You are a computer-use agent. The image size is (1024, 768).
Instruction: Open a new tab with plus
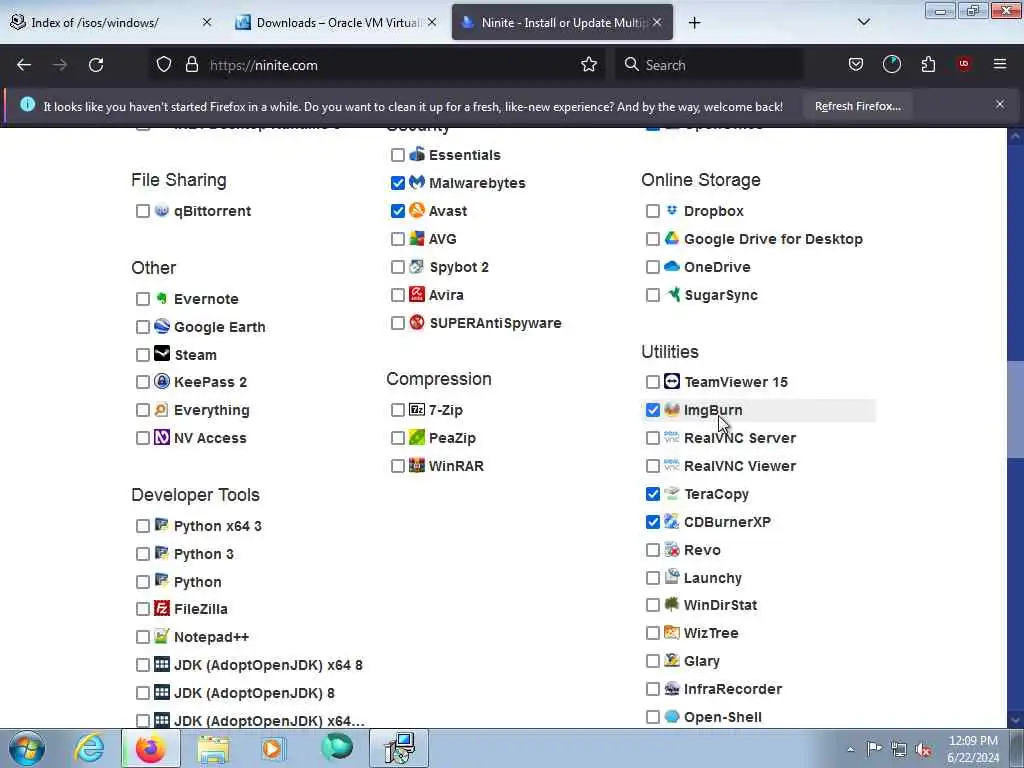(x=694, y=23)
